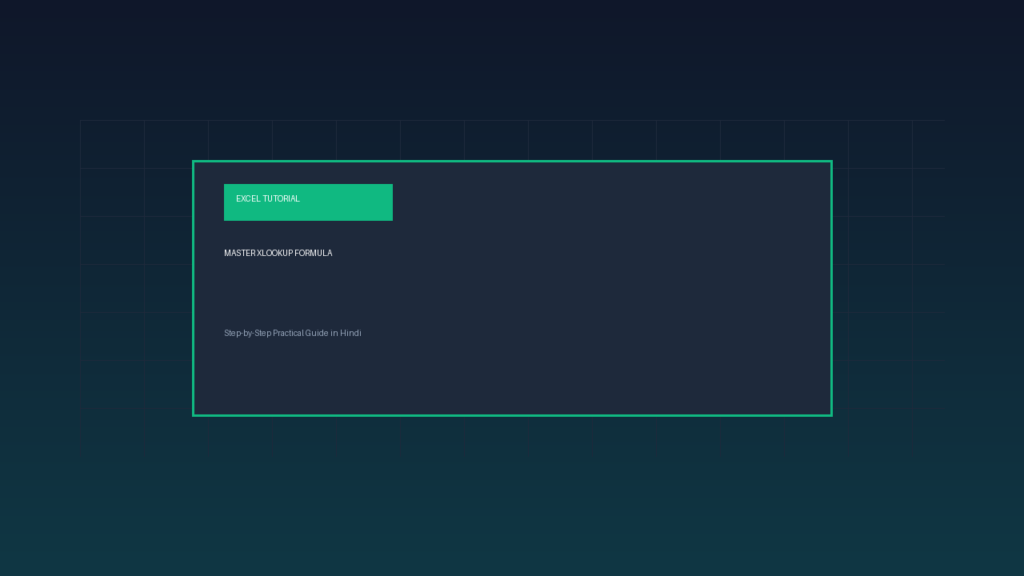Screen dimensions: 1024x576
Task: Click the card's green top border
Action: (512, 161)
